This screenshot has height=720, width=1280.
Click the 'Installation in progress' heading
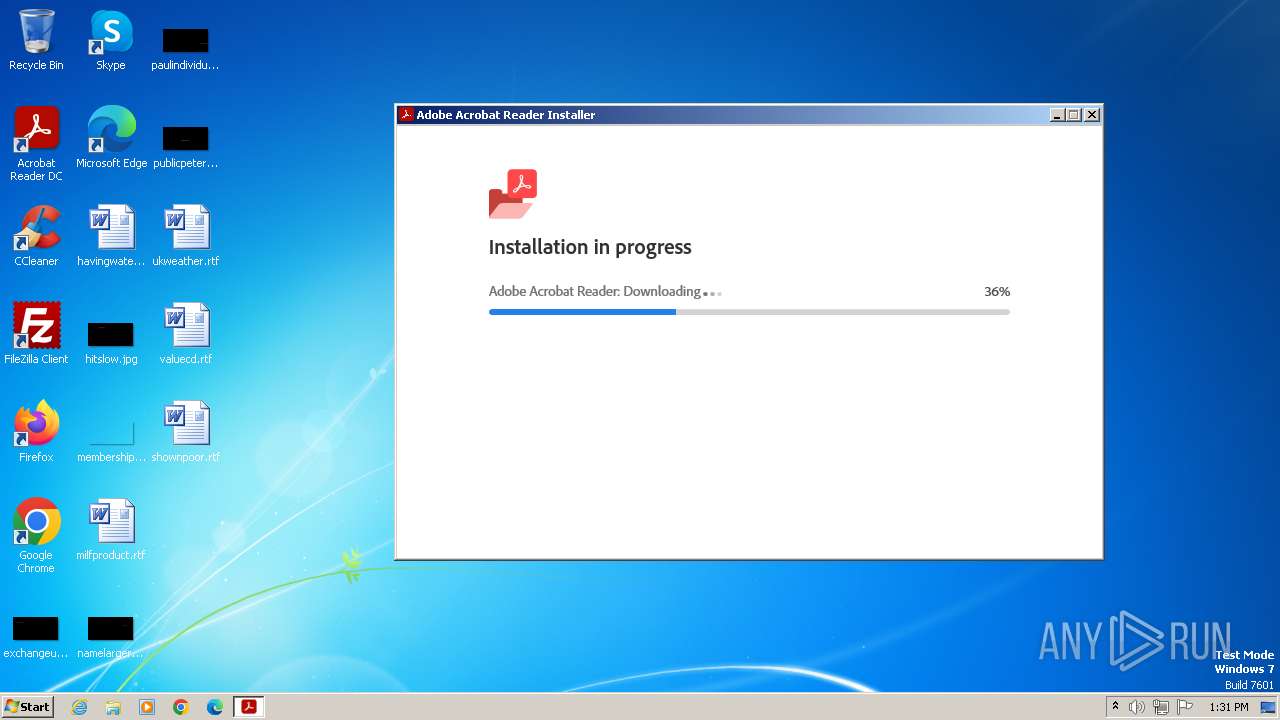click(590, 247)
